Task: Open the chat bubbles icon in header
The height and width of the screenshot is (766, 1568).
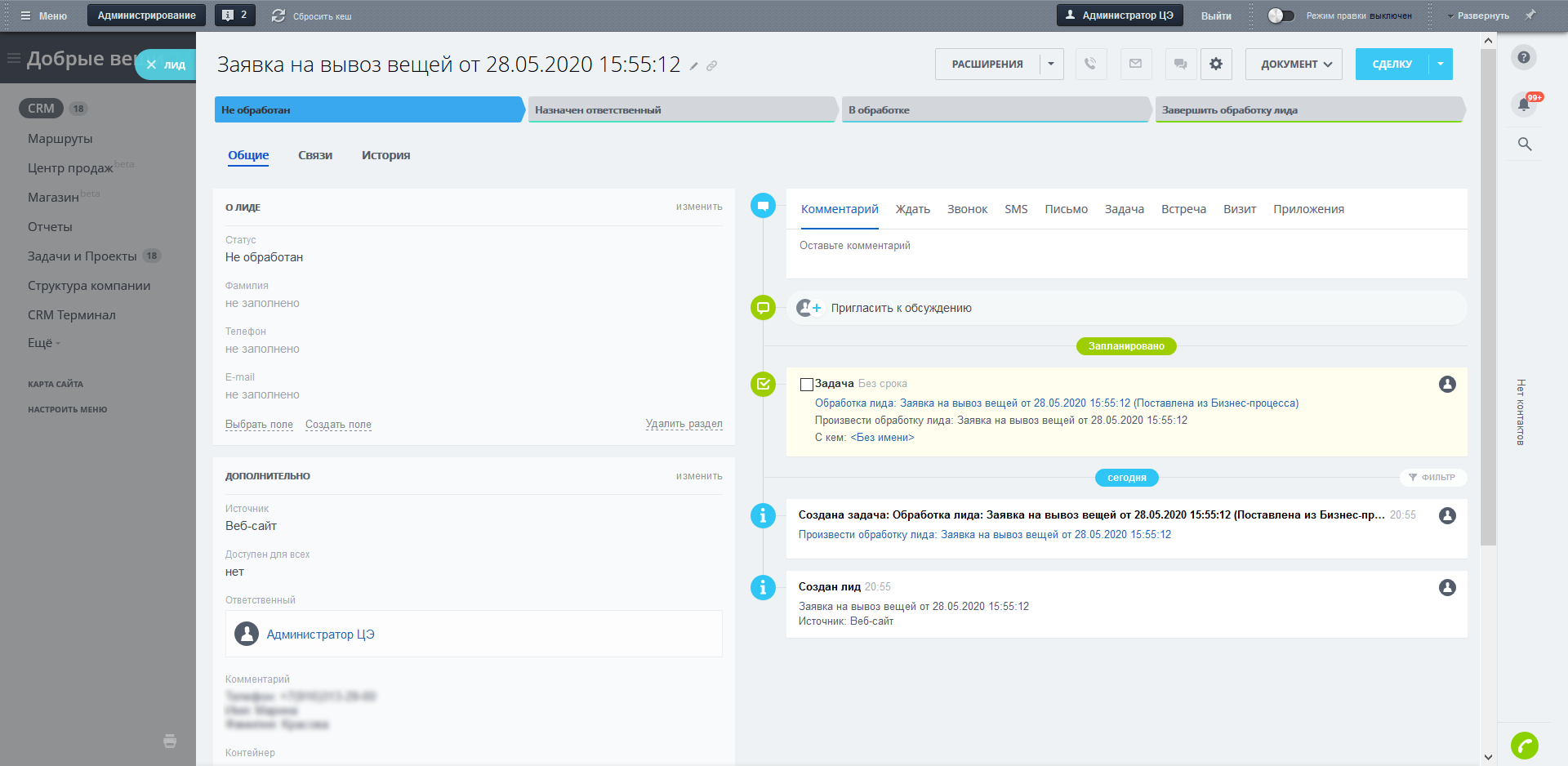Action: pos(1180,64)
